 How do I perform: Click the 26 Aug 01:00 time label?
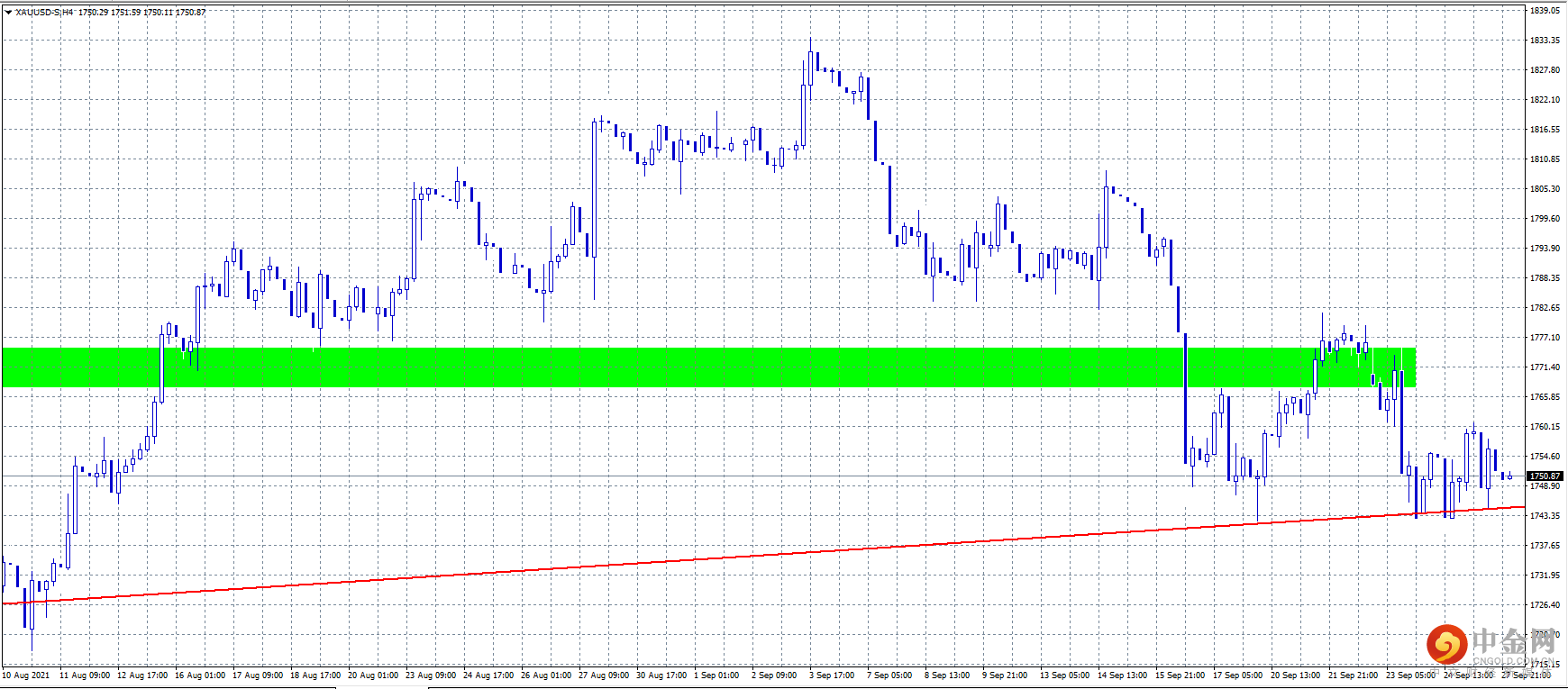point(546,675)
